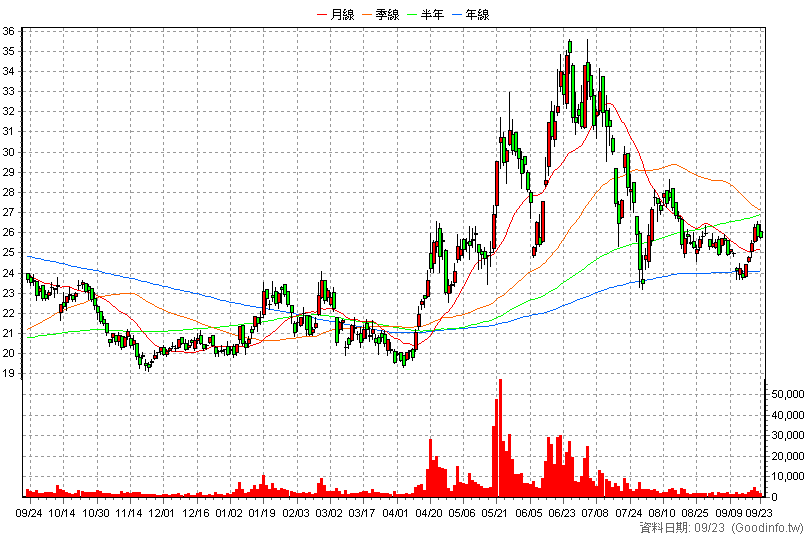Click the 07/24 date axis label
This screenshot has height=540, width=808.
[x=629, y=513]
